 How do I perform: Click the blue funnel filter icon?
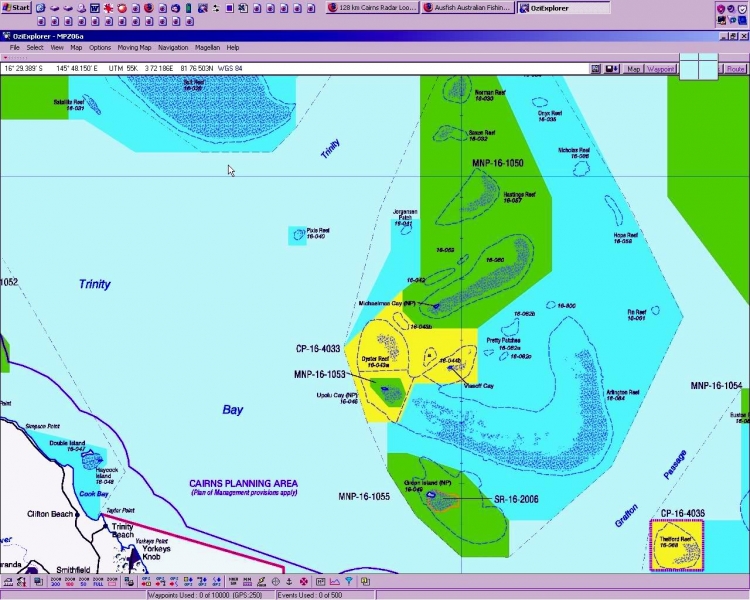click(348, 581)
